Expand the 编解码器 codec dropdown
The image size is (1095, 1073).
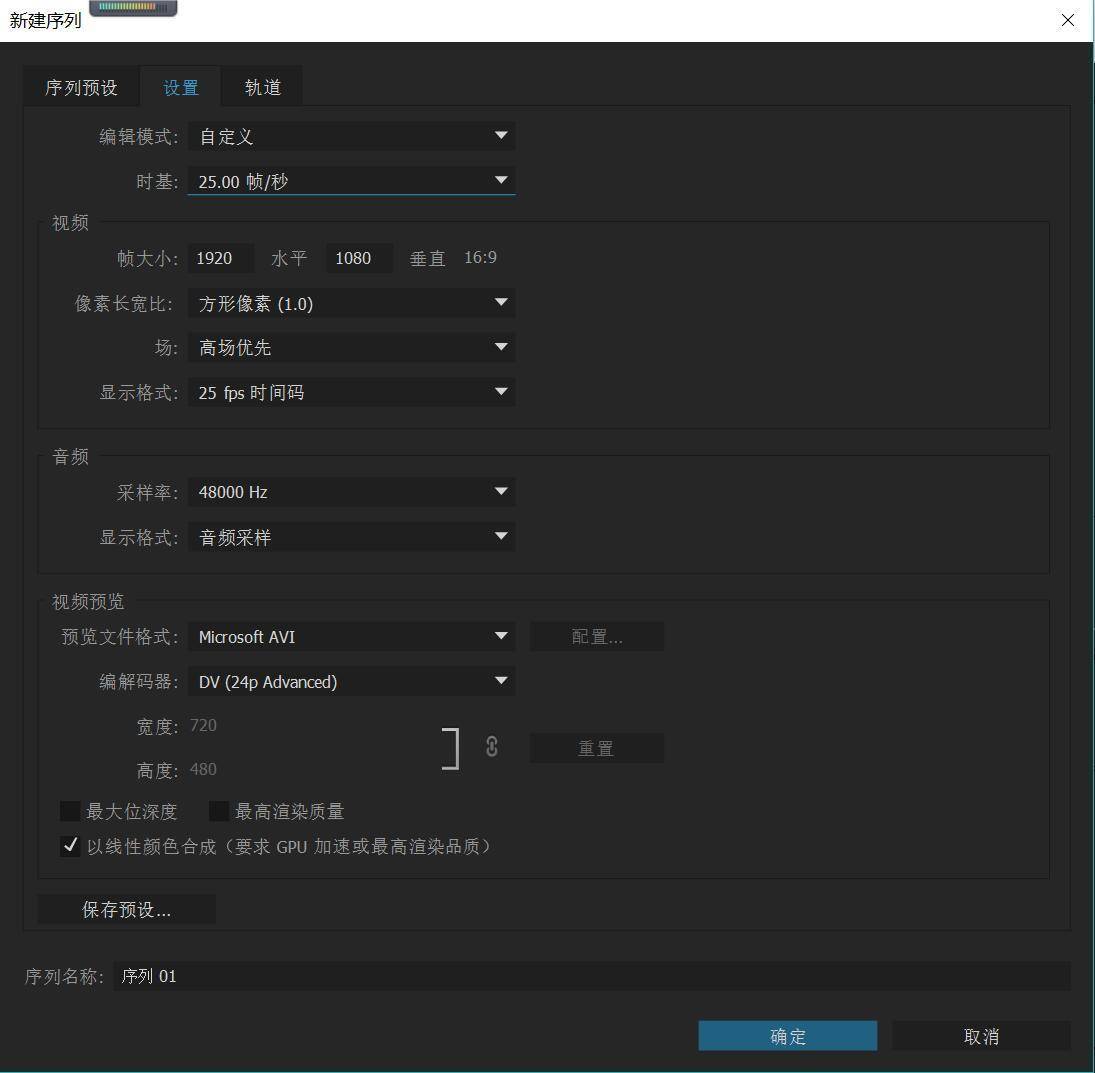point(351,681)
